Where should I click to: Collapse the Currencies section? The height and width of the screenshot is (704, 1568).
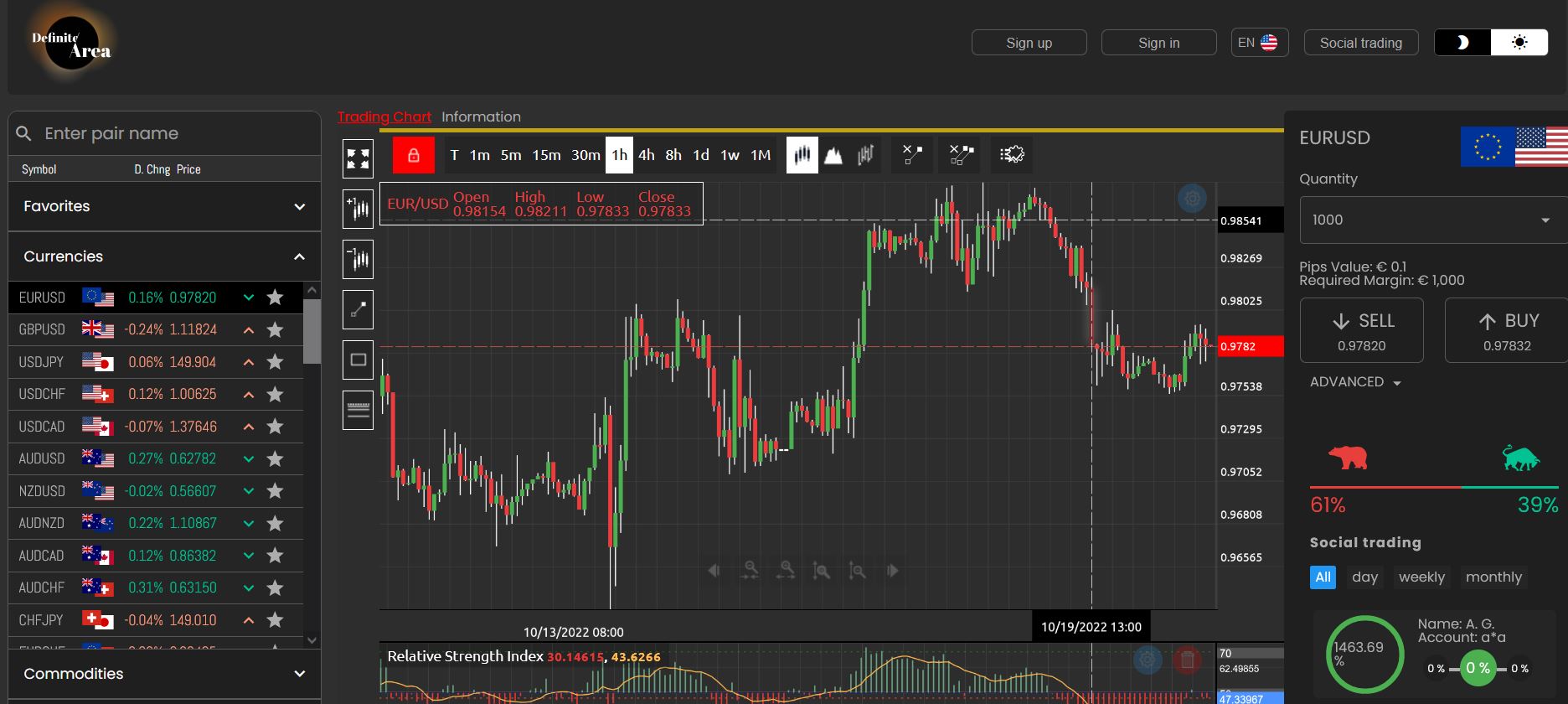pyautogui.click(x=164, y=256)
